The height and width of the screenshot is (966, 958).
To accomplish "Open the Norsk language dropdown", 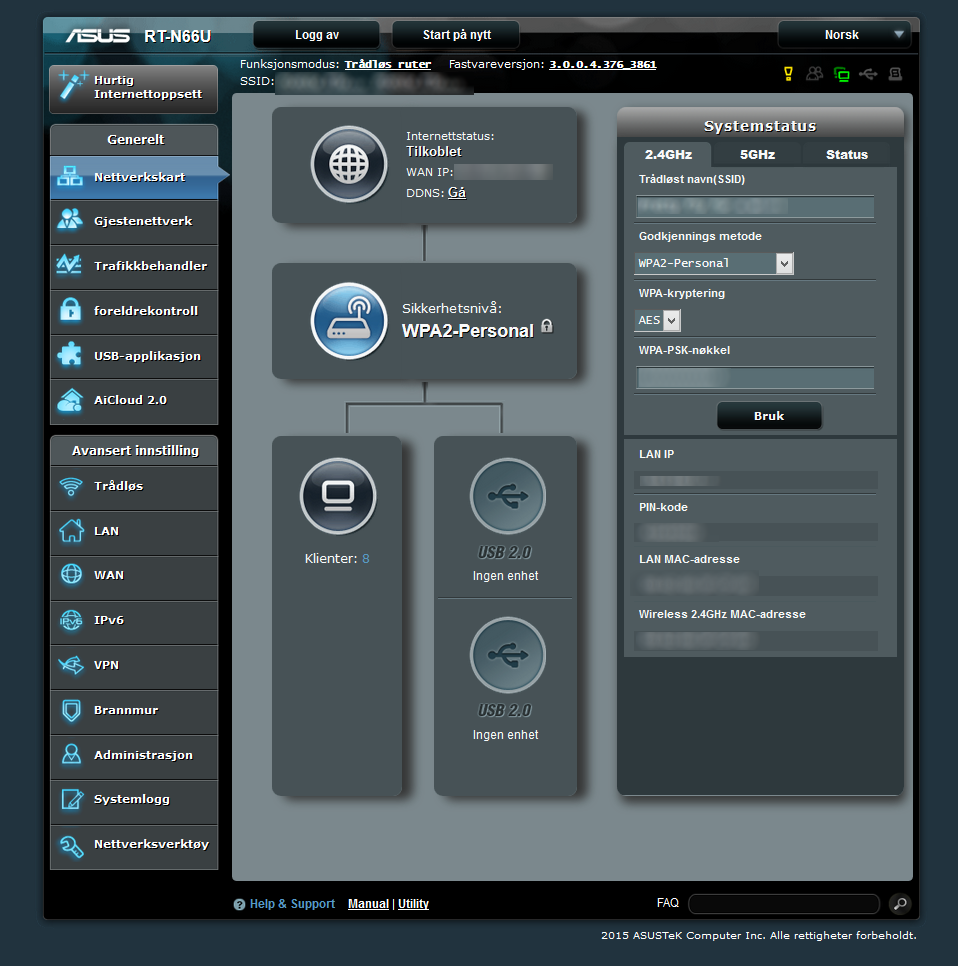I will coord(844,34).
